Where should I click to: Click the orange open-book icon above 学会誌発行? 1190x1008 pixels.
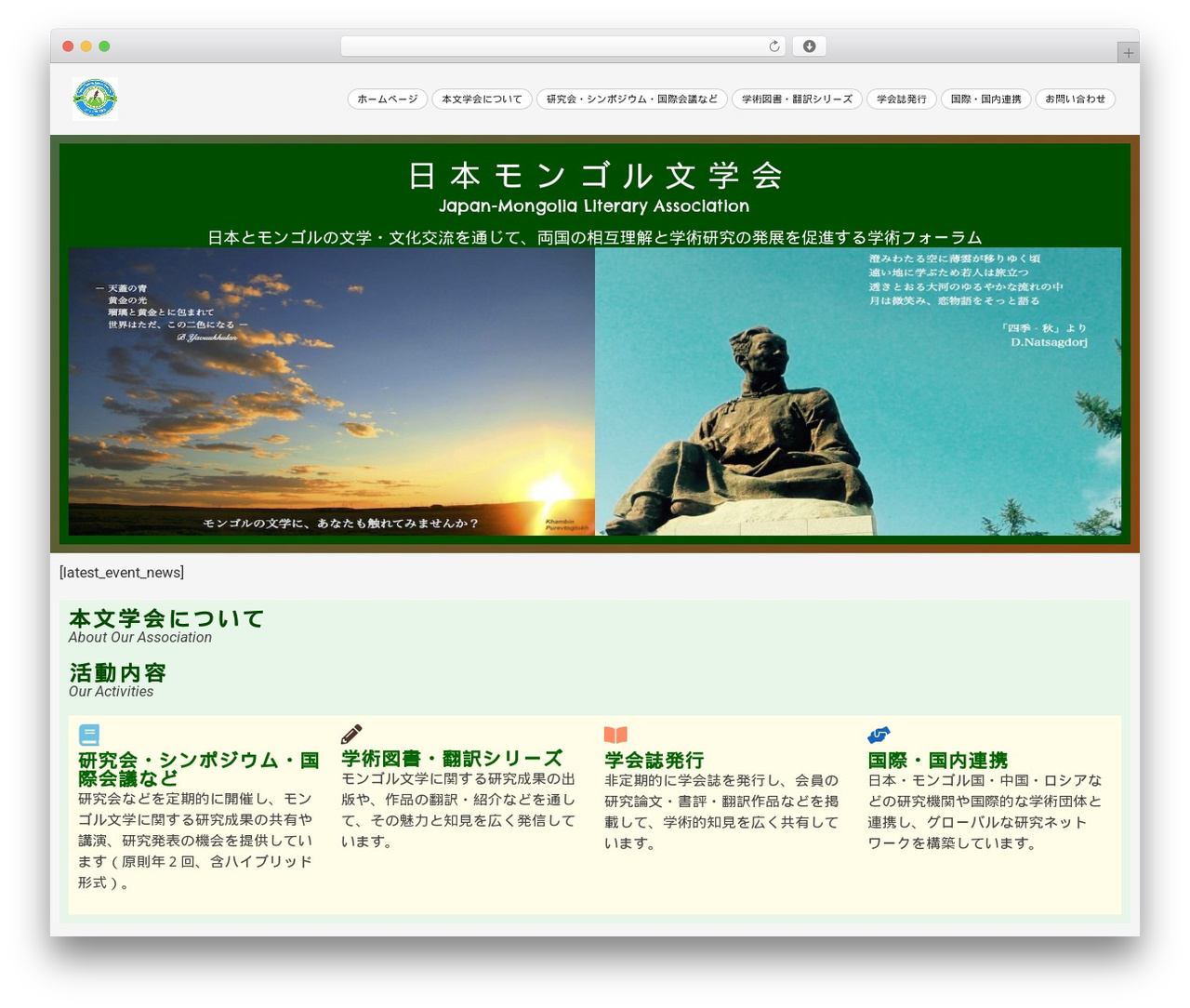[615, 735]
